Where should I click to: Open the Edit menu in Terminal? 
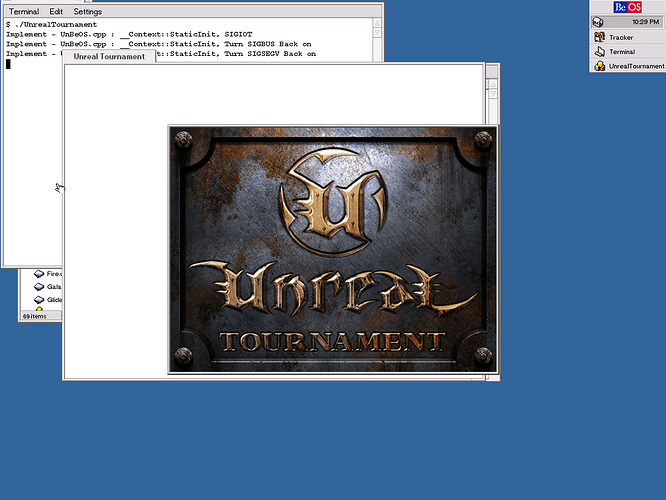pyautogui.click(x=56, y=11)
